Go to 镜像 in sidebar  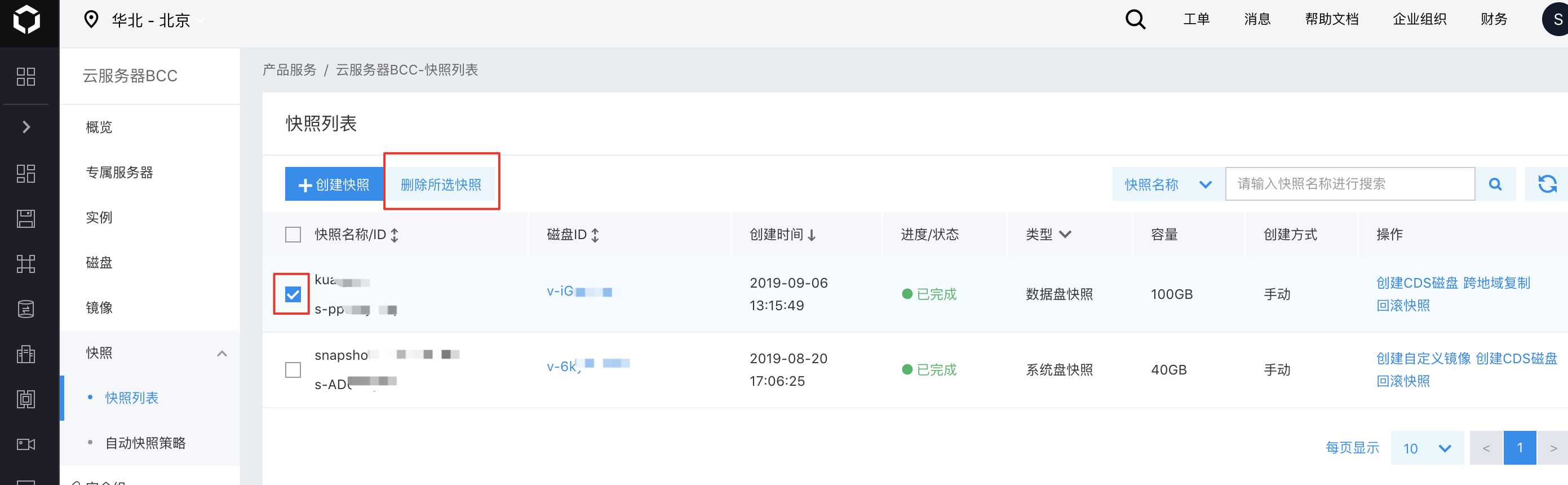pos(99,308)
